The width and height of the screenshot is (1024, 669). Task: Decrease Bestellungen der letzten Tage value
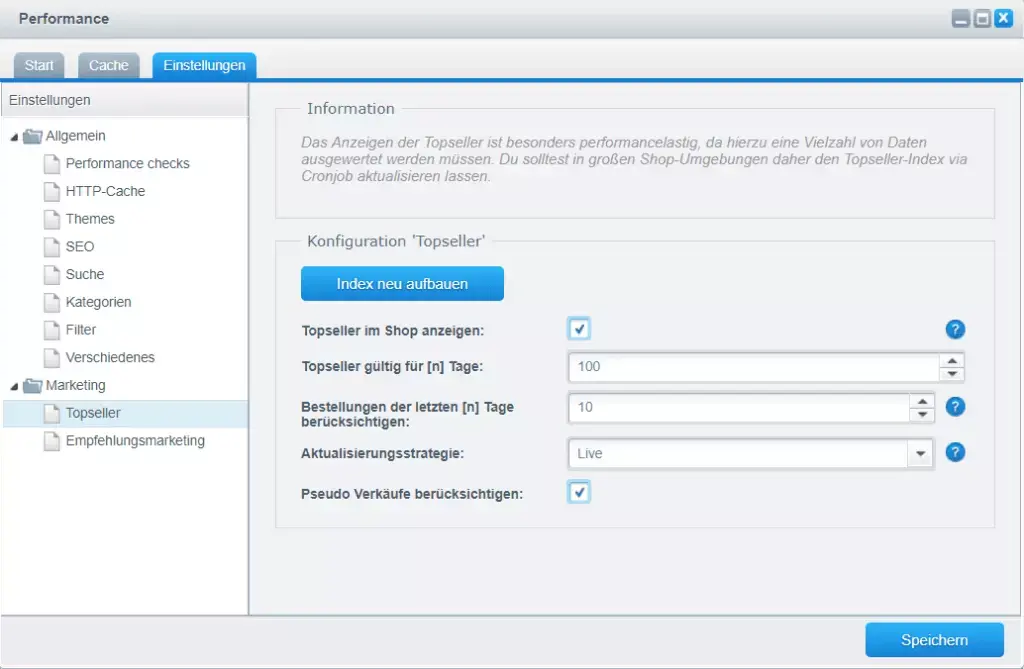pyautogui.click(x=922, y=415)
